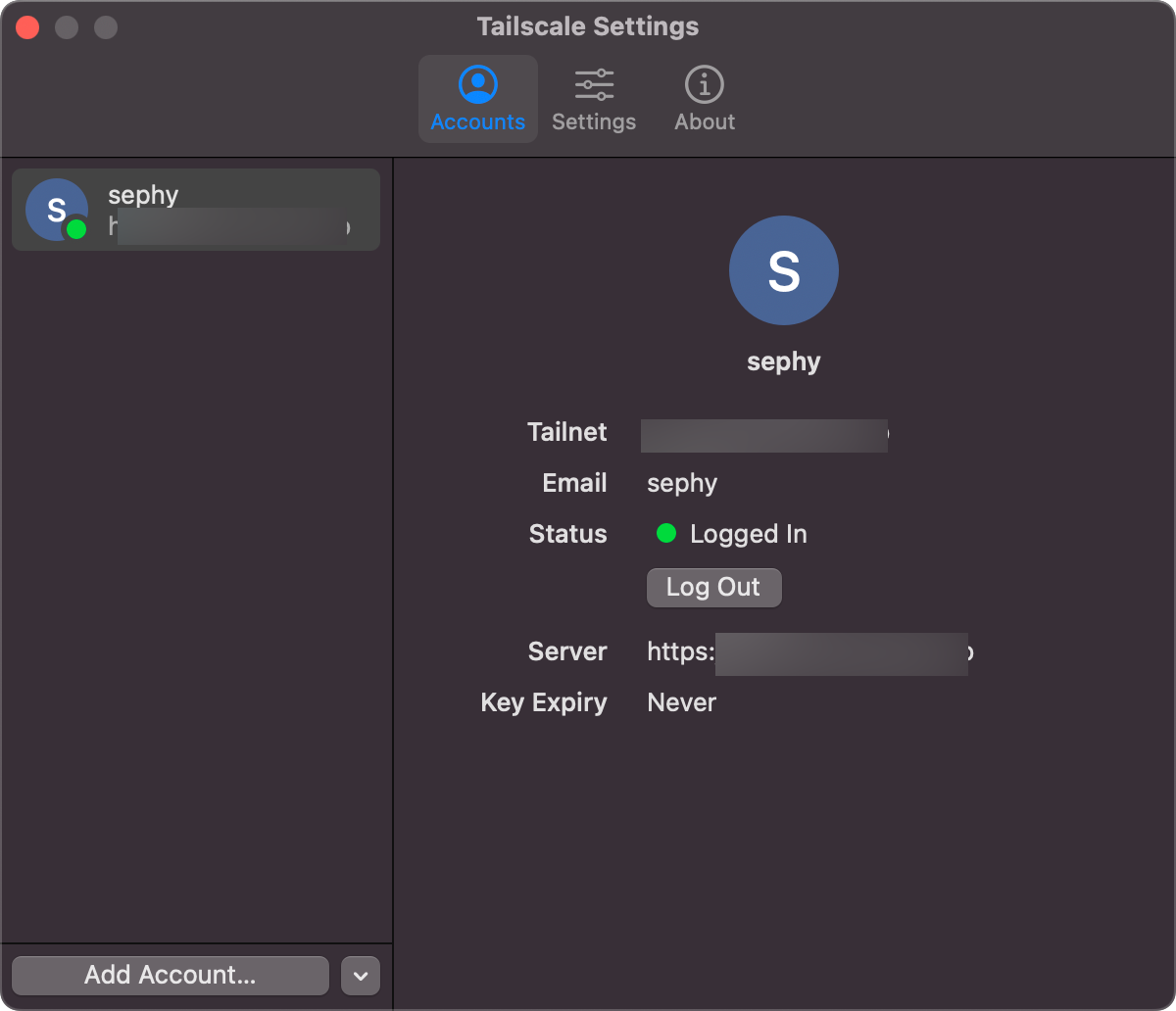The image size is (1176, 1011).
Task: Open the About tab
Action: click(705, 99)
